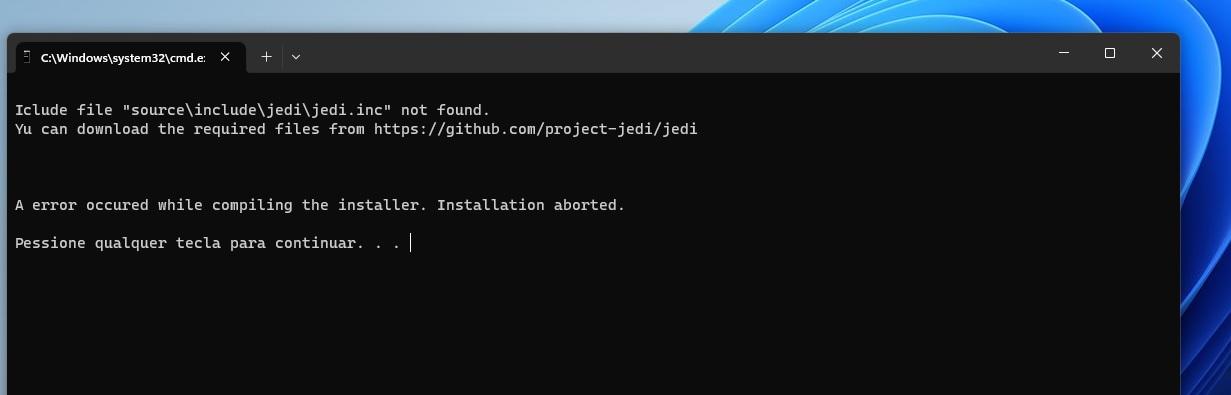Open a new terminal tab with plus
This screenshot has width=1231, height=395.
pos(266,57)
